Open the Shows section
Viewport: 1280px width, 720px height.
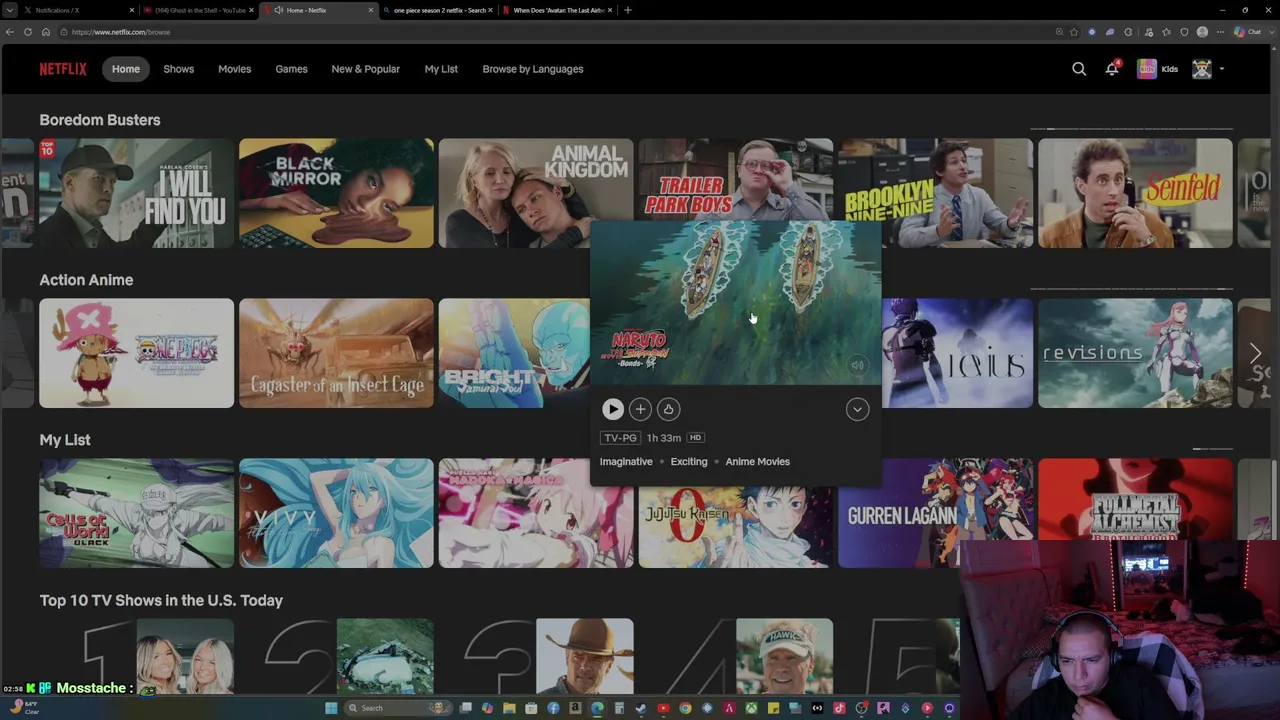click(179, 69)
